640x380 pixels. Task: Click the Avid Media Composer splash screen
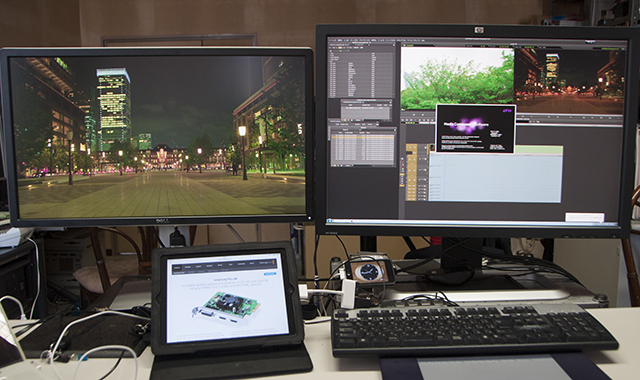click(476, 129)
